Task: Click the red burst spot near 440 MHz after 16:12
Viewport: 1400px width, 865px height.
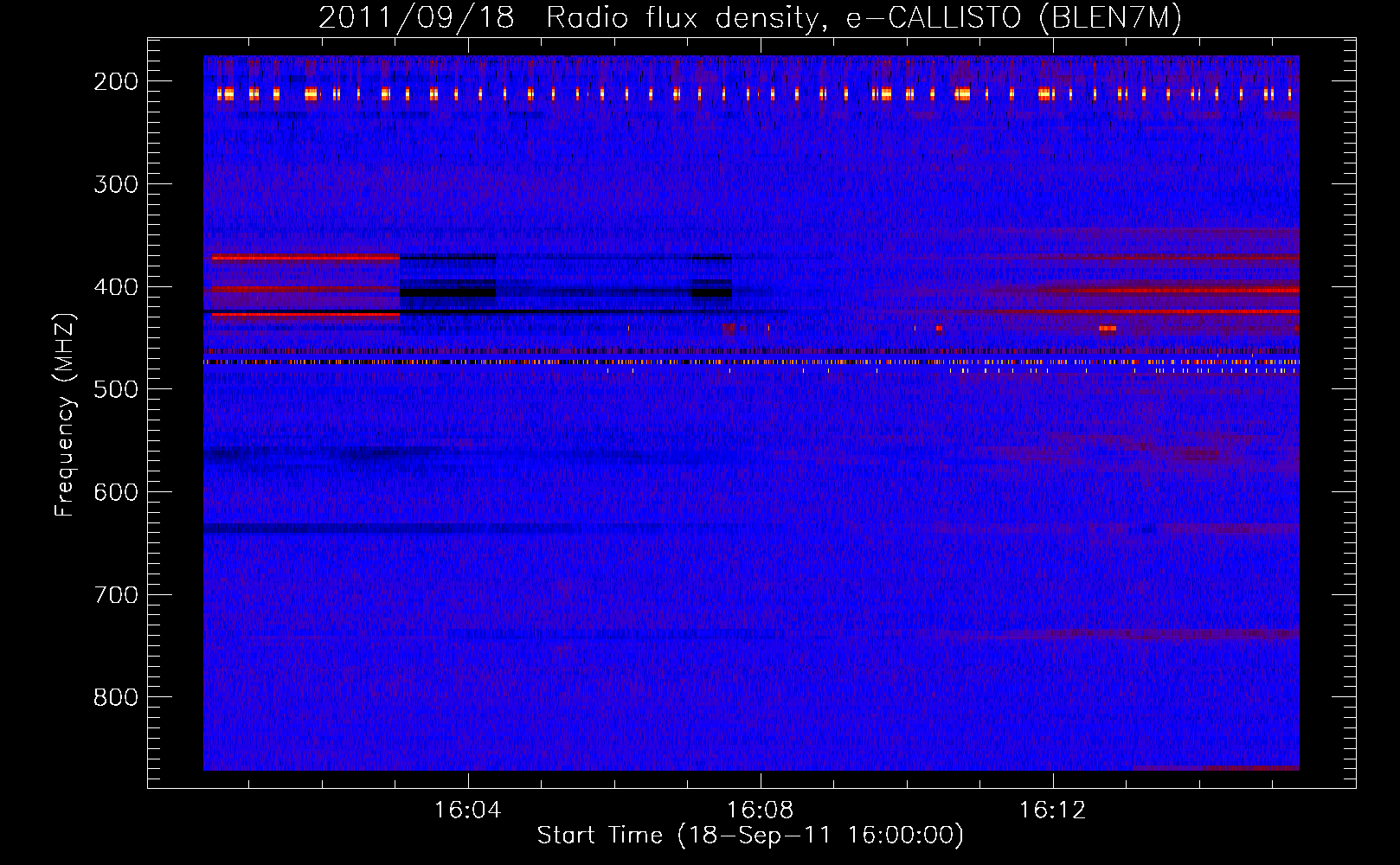Action: tap(1108, 329)
